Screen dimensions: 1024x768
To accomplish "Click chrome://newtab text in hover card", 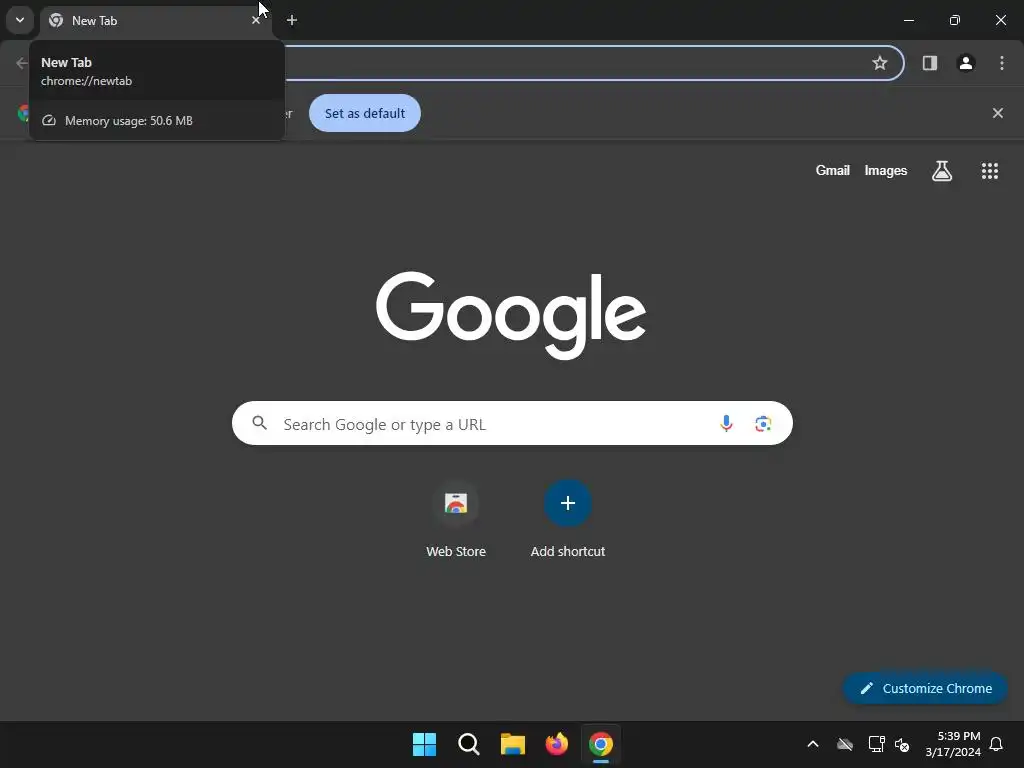I will point(86,81).
